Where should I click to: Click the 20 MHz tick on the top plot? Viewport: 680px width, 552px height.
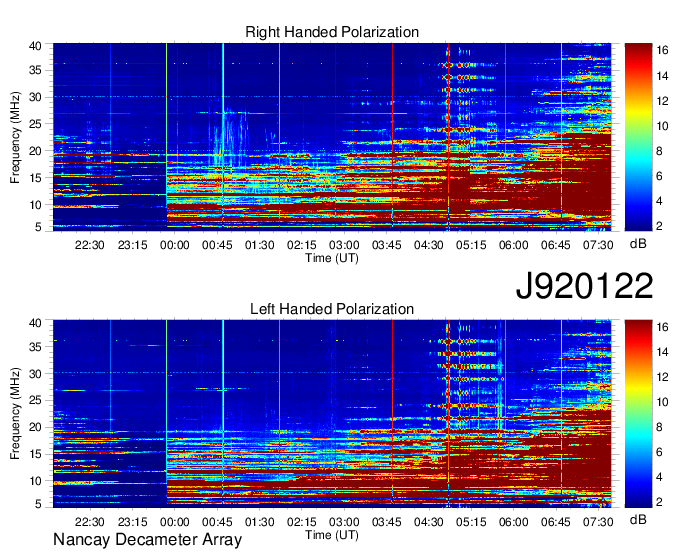click(x=35, y=151)
